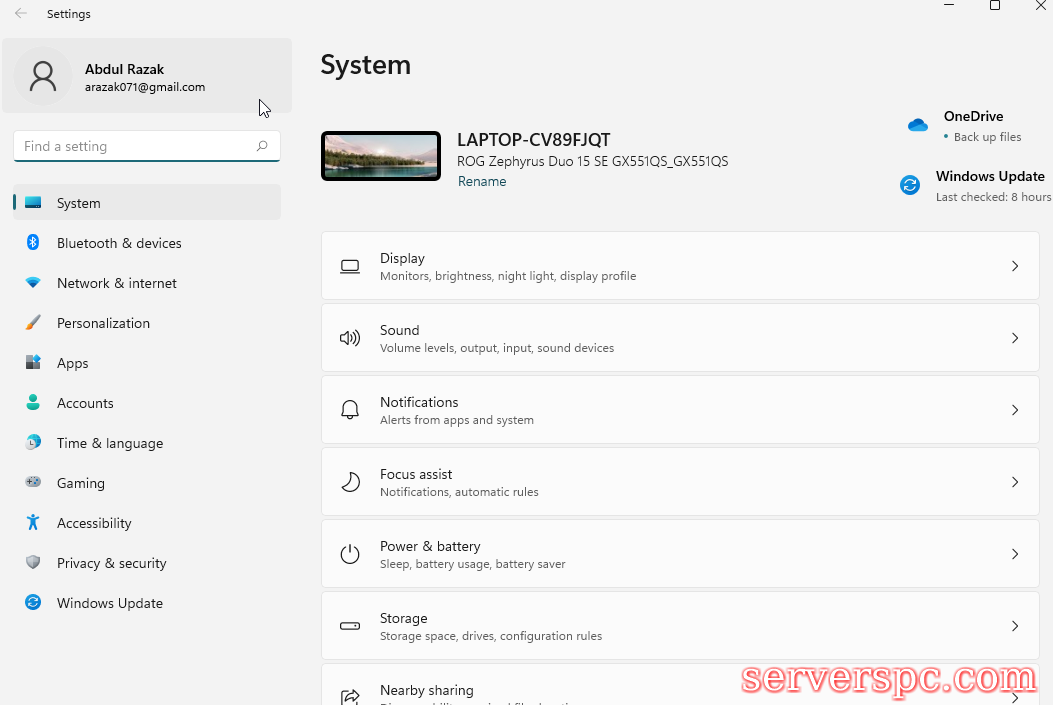Click the Find a setting search box
Viewport: 1053px width, 705px height.
pos(135,146)
